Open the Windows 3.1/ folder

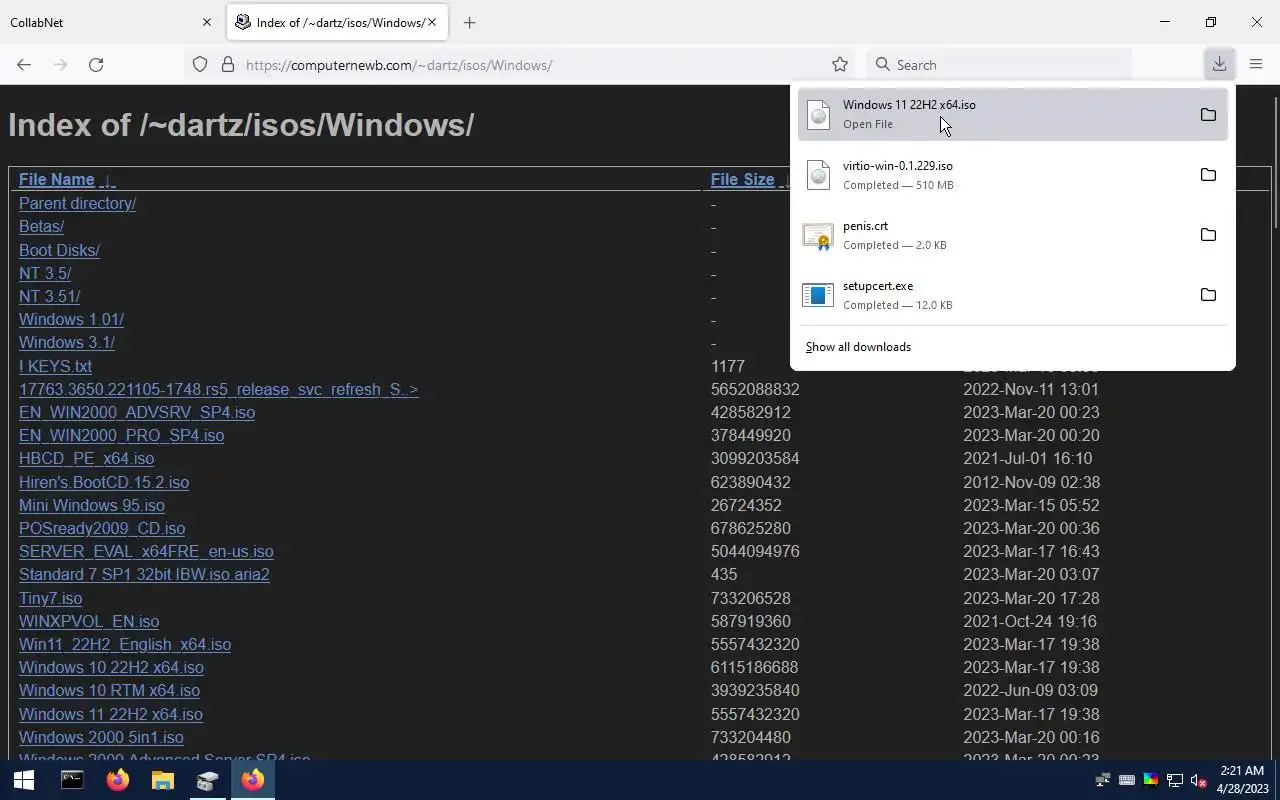point(66,342)
